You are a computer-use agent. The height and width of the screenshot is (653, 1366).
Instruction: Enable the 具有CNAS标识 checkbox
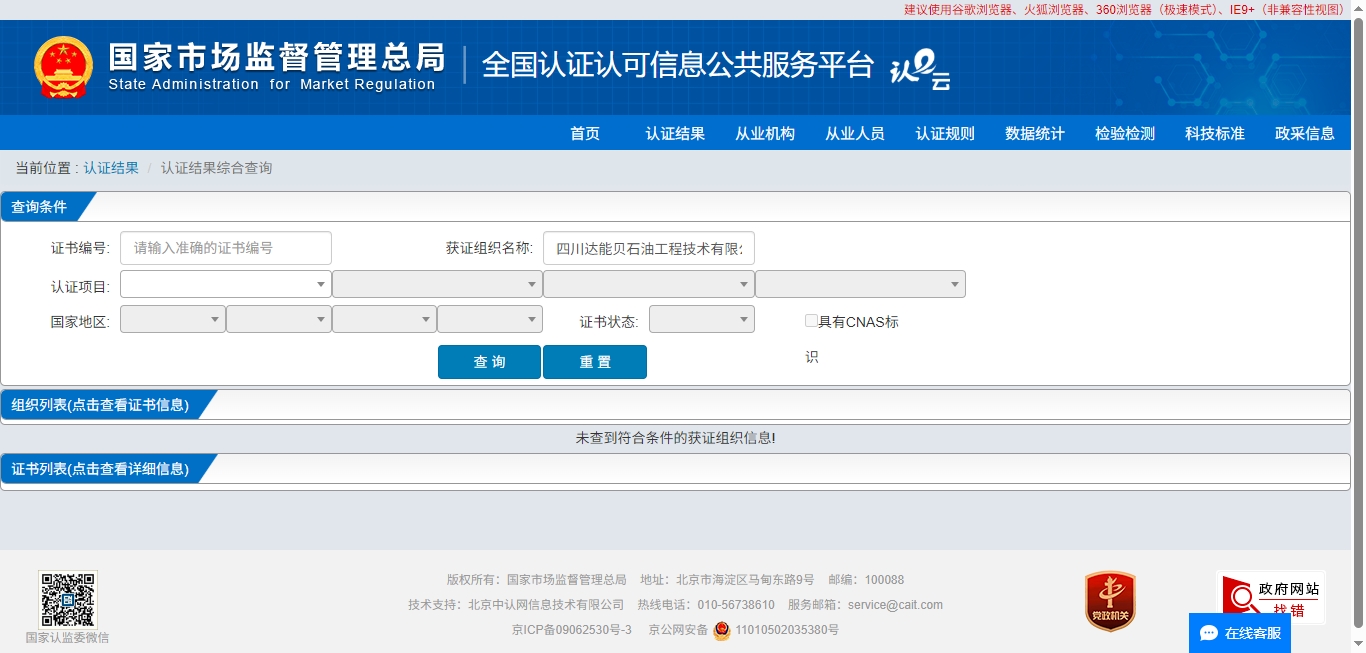(x=811, y=321)
